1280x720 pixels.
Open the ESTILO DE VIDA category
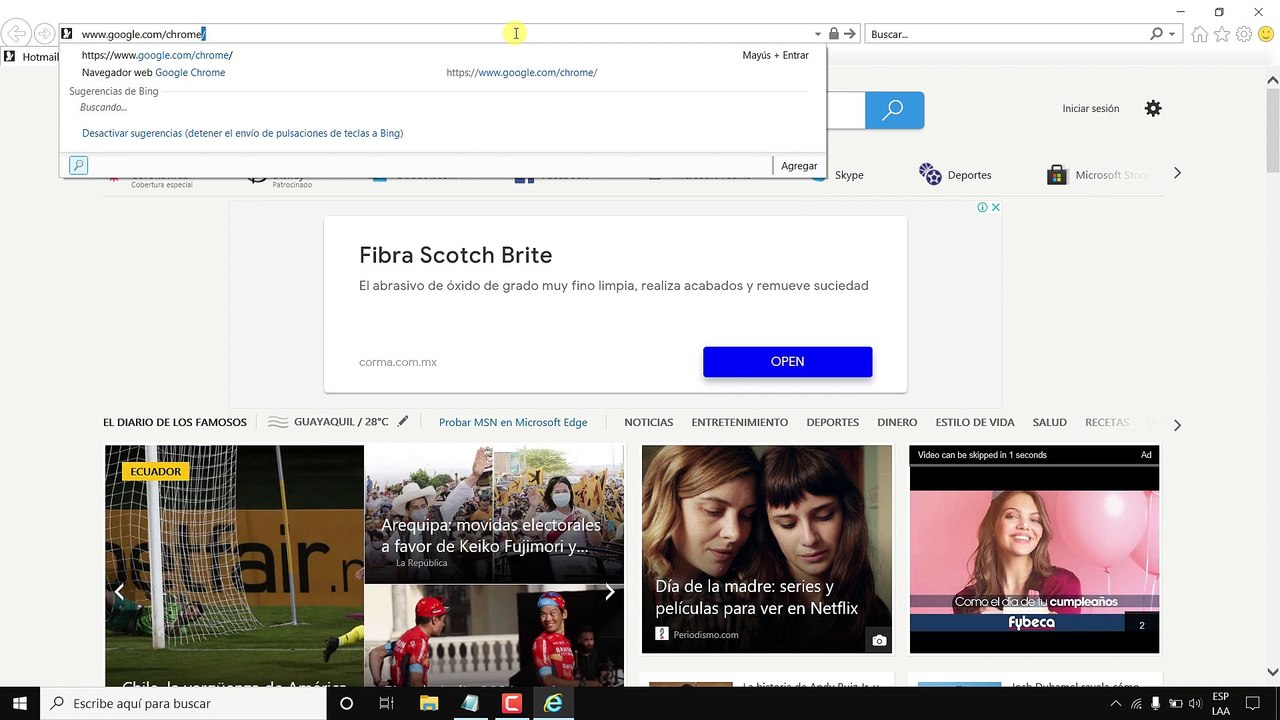pos(975,422)
